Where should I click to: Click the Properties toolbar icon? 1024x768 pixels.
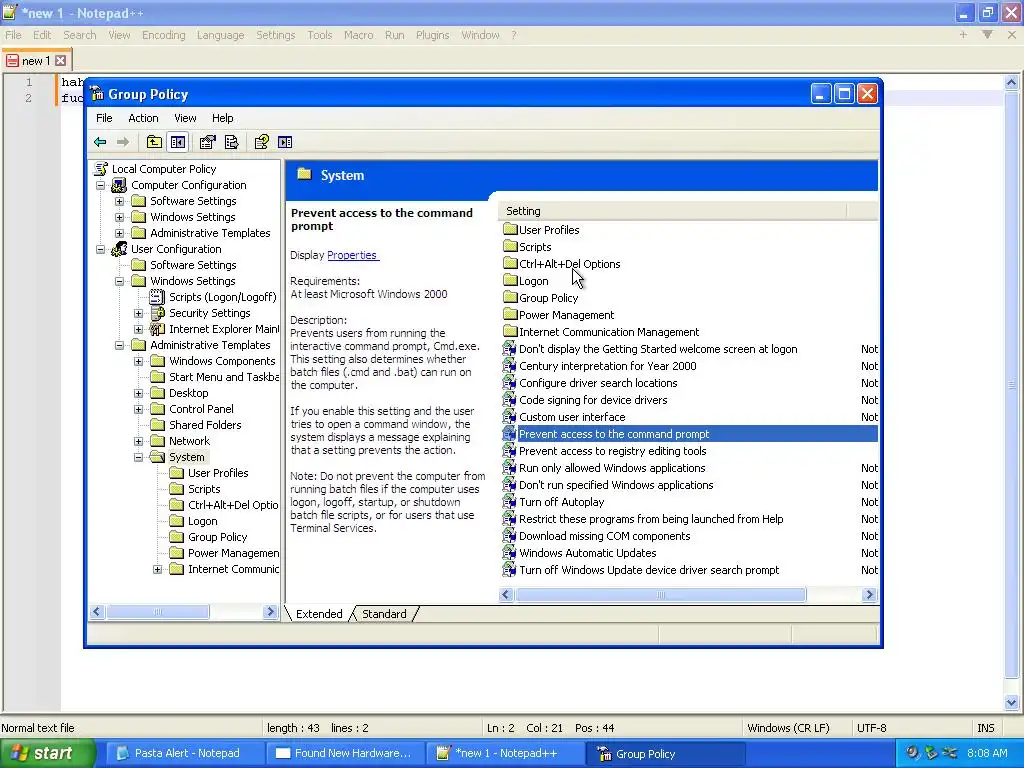208,142
